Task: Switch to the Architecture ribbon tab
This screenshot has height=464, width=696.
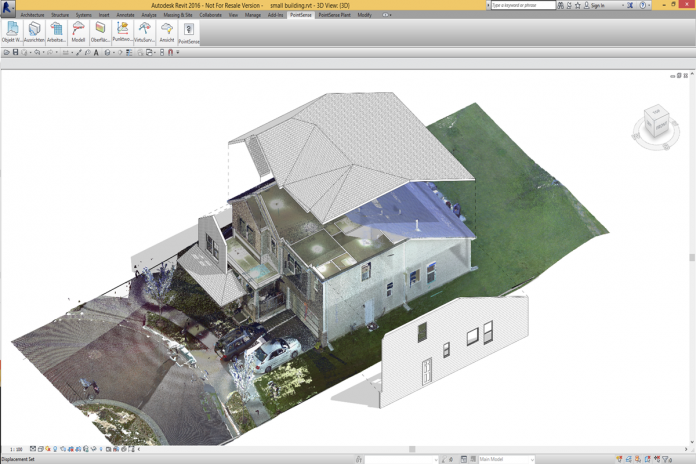Action: [33, 15]
